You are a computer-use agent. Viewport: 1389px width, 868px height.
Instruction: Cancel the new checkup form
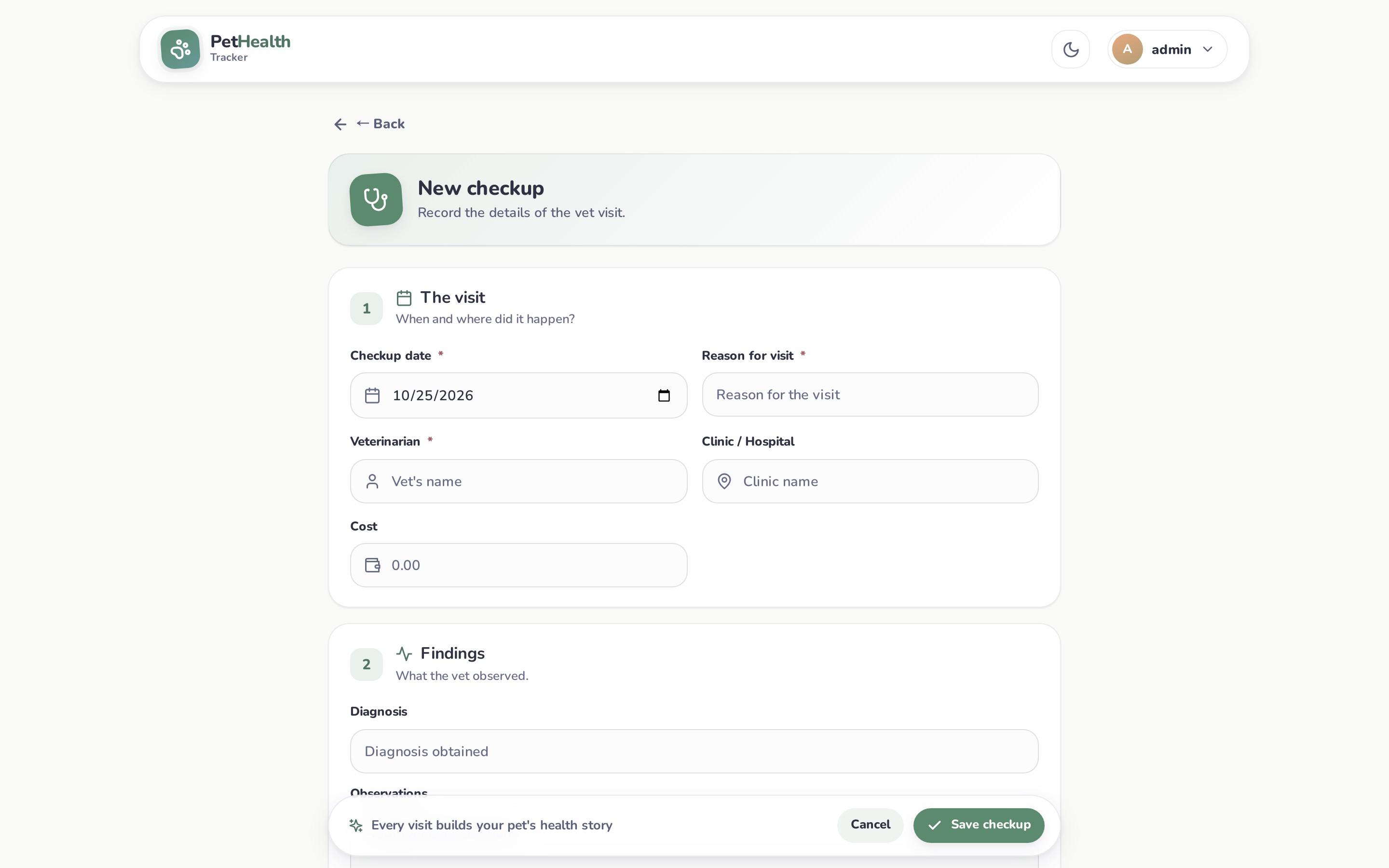[870, 825]
